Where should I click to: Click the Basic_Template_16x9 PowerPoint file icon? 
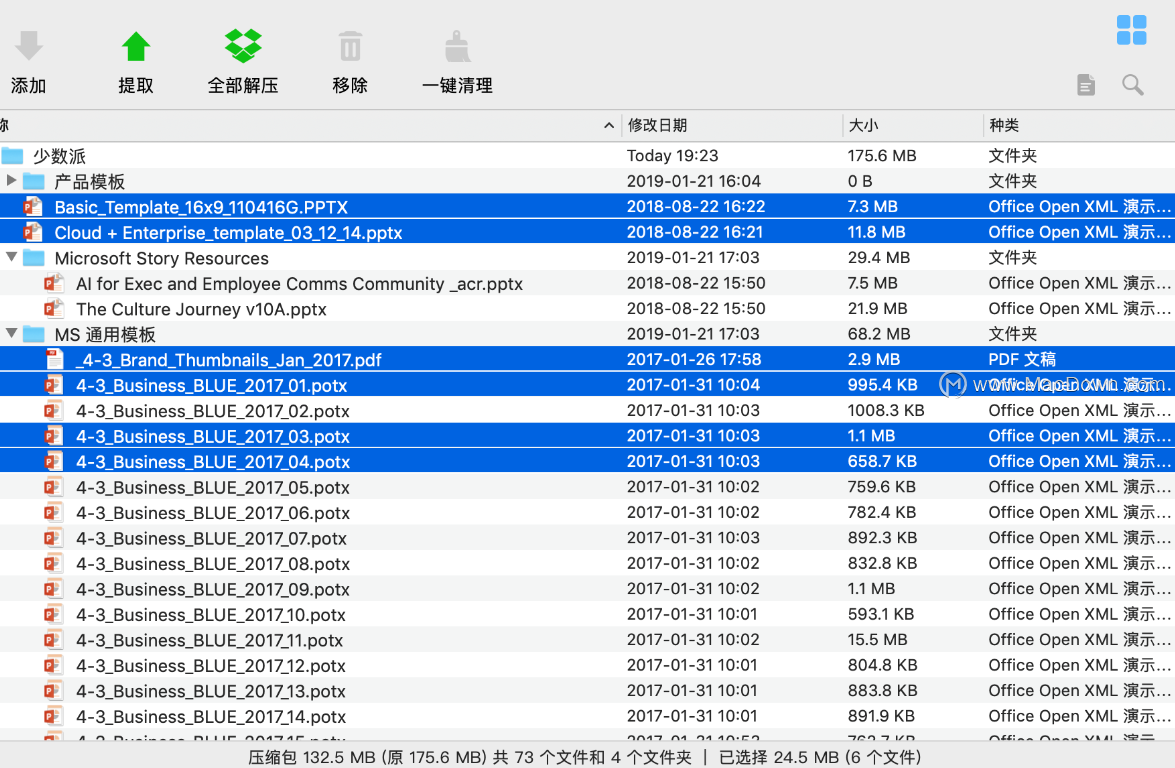click(32, 207)
